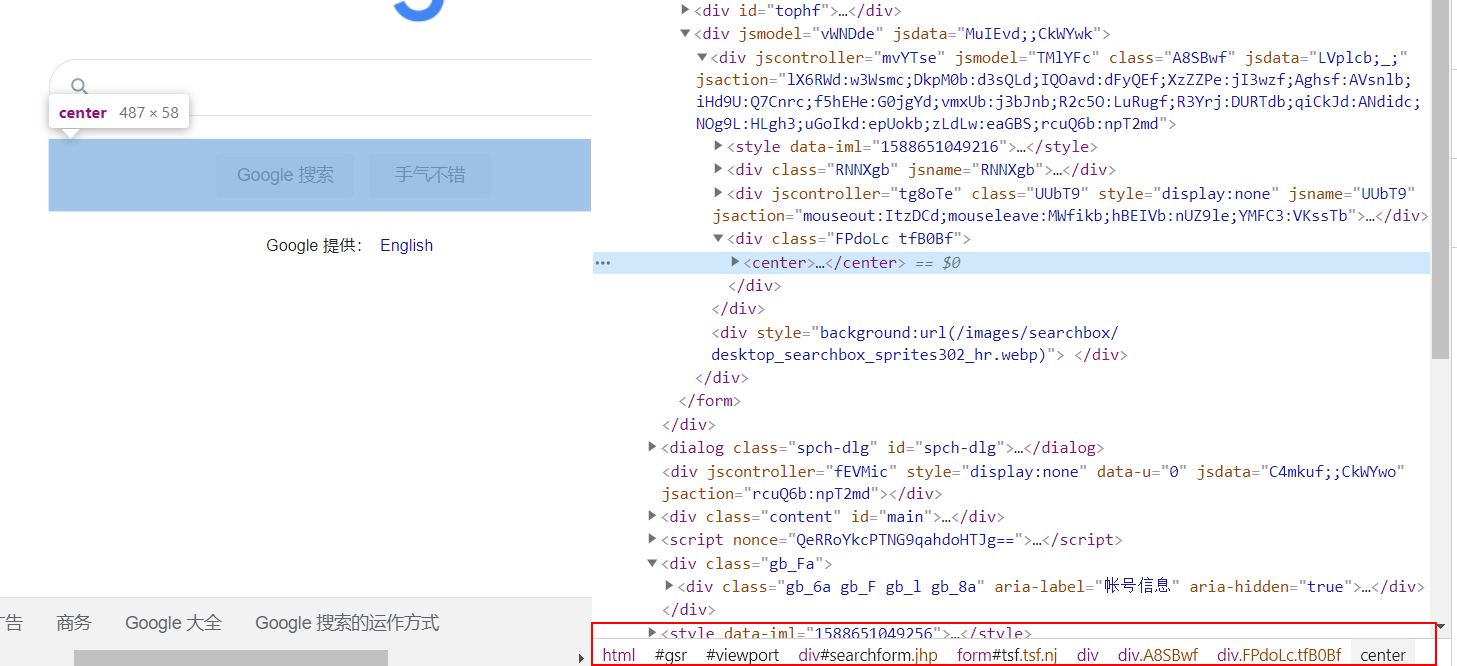Viewport: 1457px width, 666px height.
Task: Open the English language link
Action: coord(406,246)
